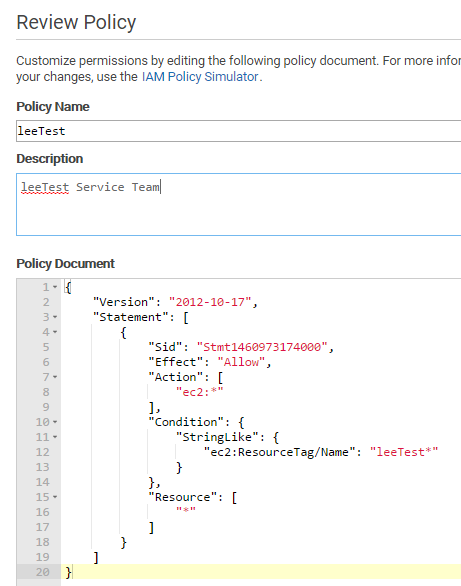Click the Policy Name input field
461x586 pixels.
238,131
